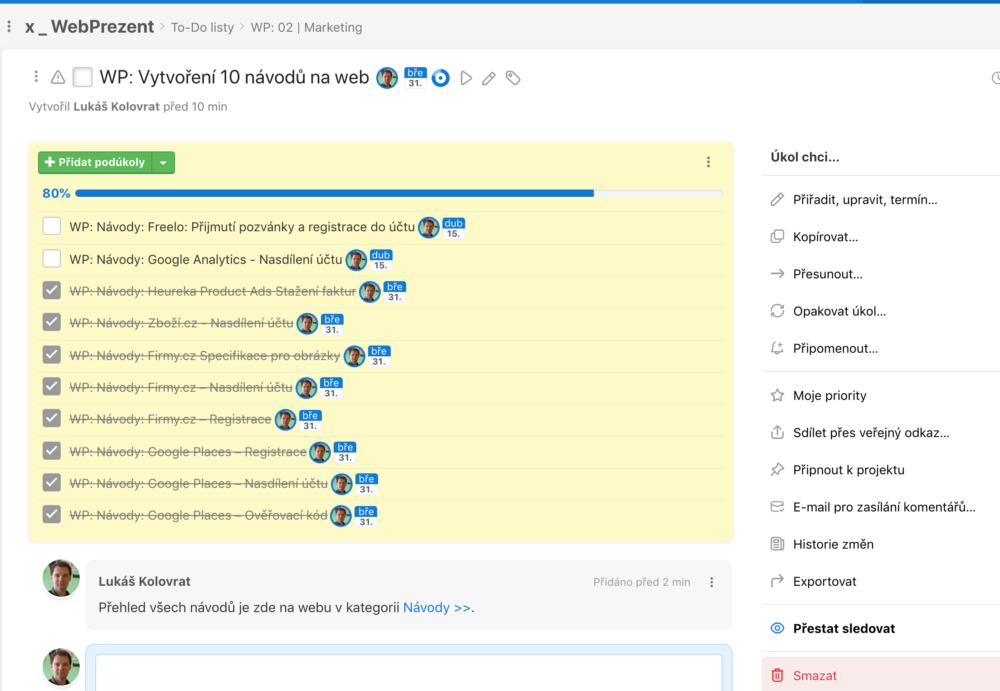
Task: Click the warning triangle priority icon
Action: click(x=58, y=77)
